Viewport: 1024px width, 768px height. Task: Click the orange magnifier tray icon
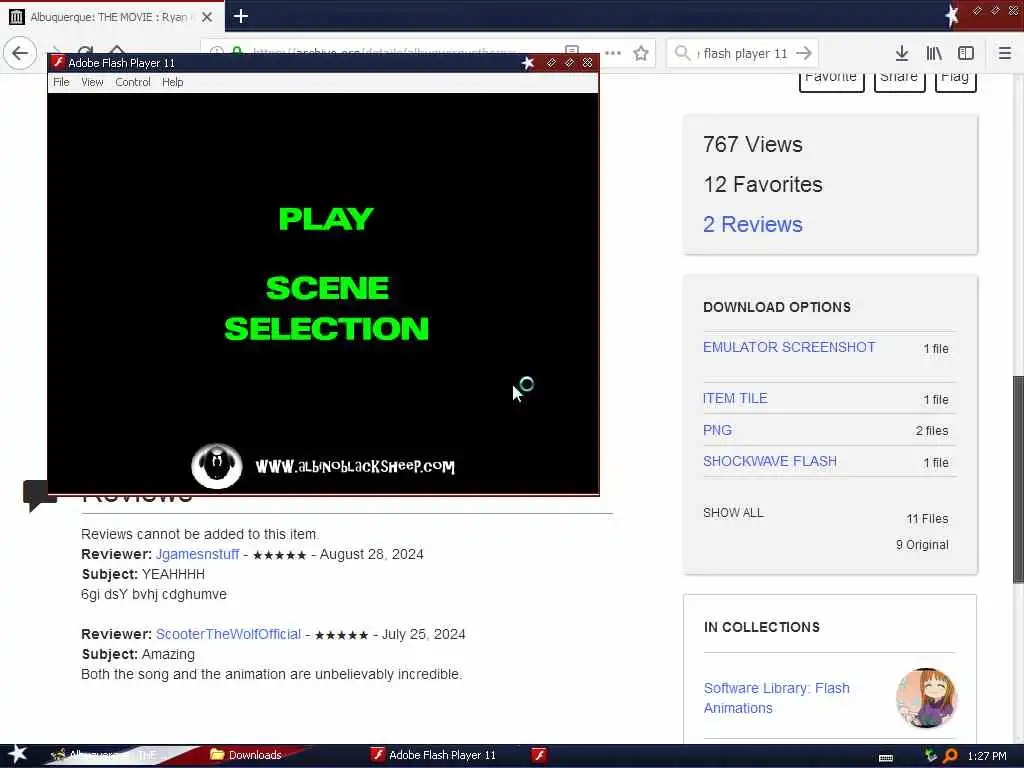951,756
